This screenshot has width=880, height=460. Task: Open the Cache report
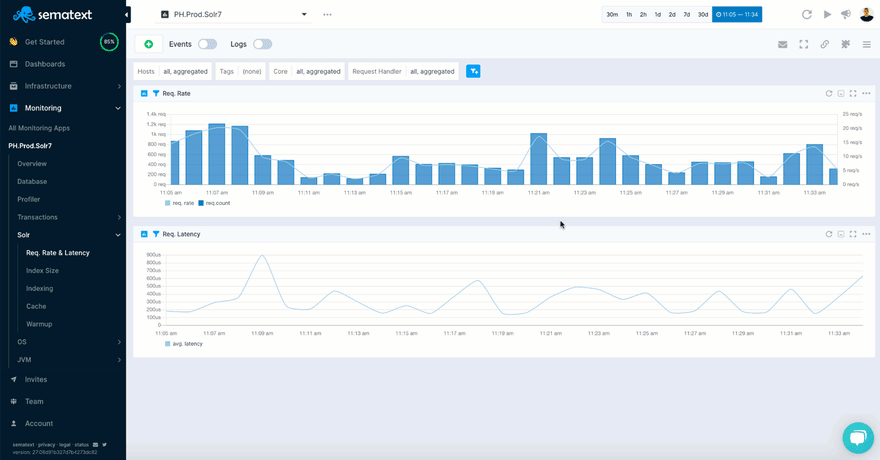[36, 306]
